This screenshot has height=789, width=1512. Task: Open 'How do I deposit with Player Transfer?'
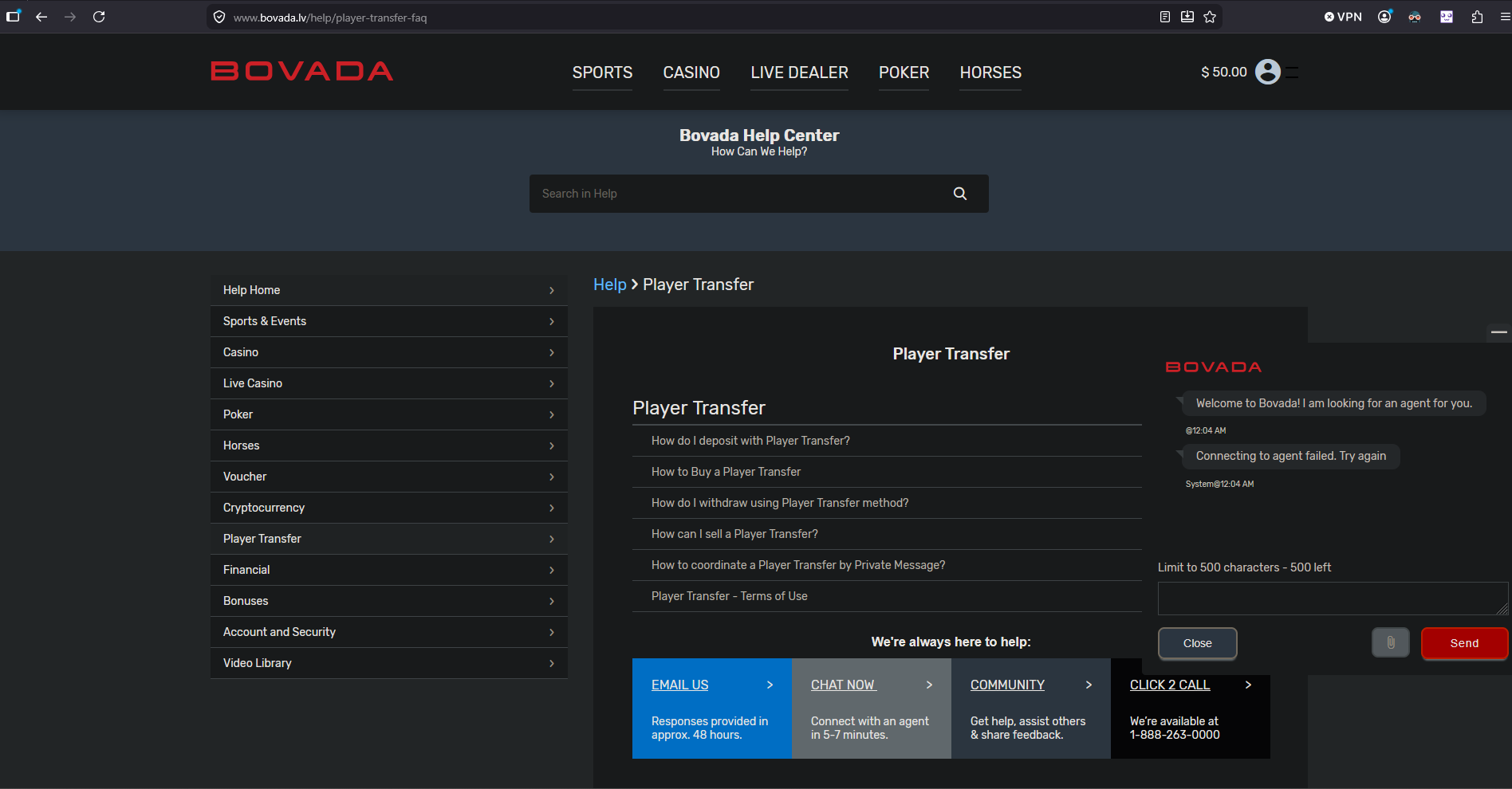pos(750,441)
